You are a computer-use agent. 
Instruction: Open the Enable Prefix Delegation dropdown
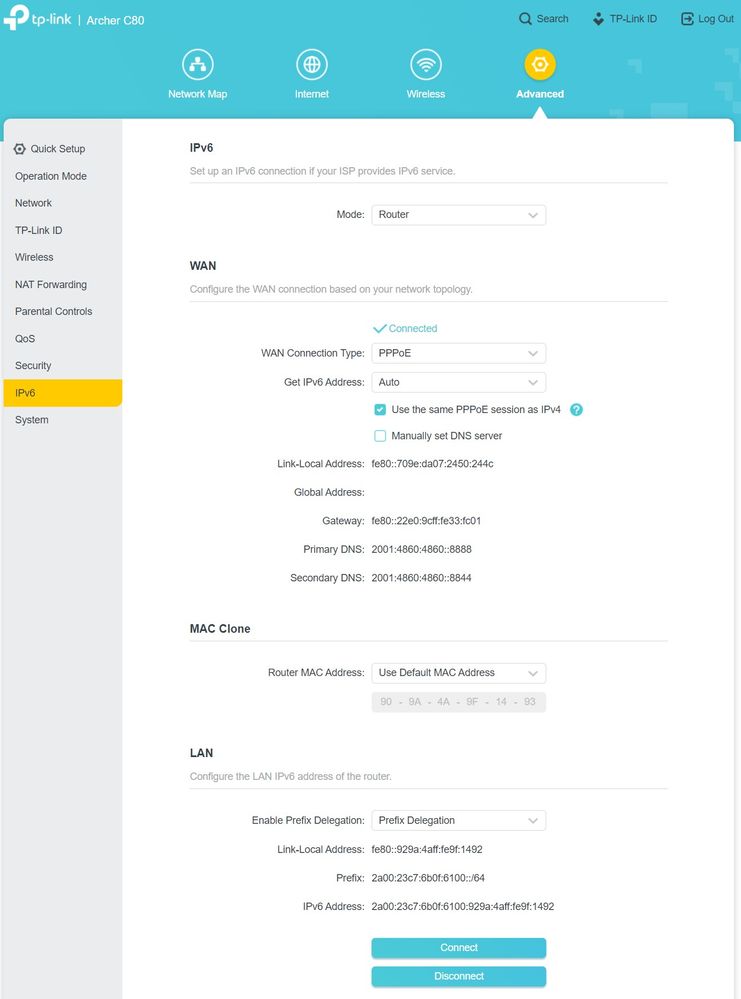[458, 820]
